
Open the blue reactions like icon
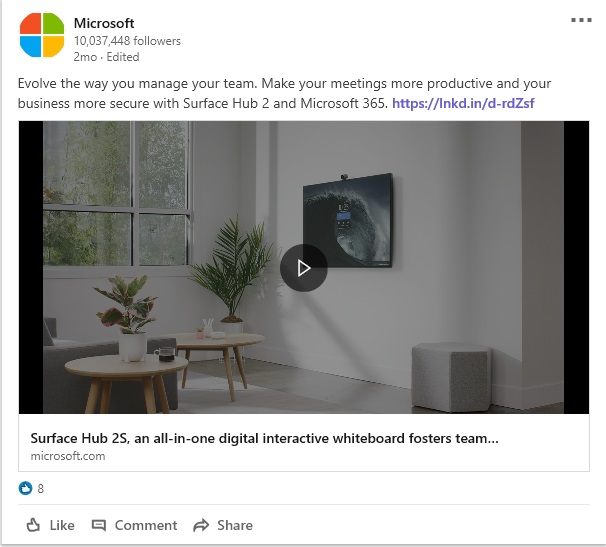(x=26, y=488)
